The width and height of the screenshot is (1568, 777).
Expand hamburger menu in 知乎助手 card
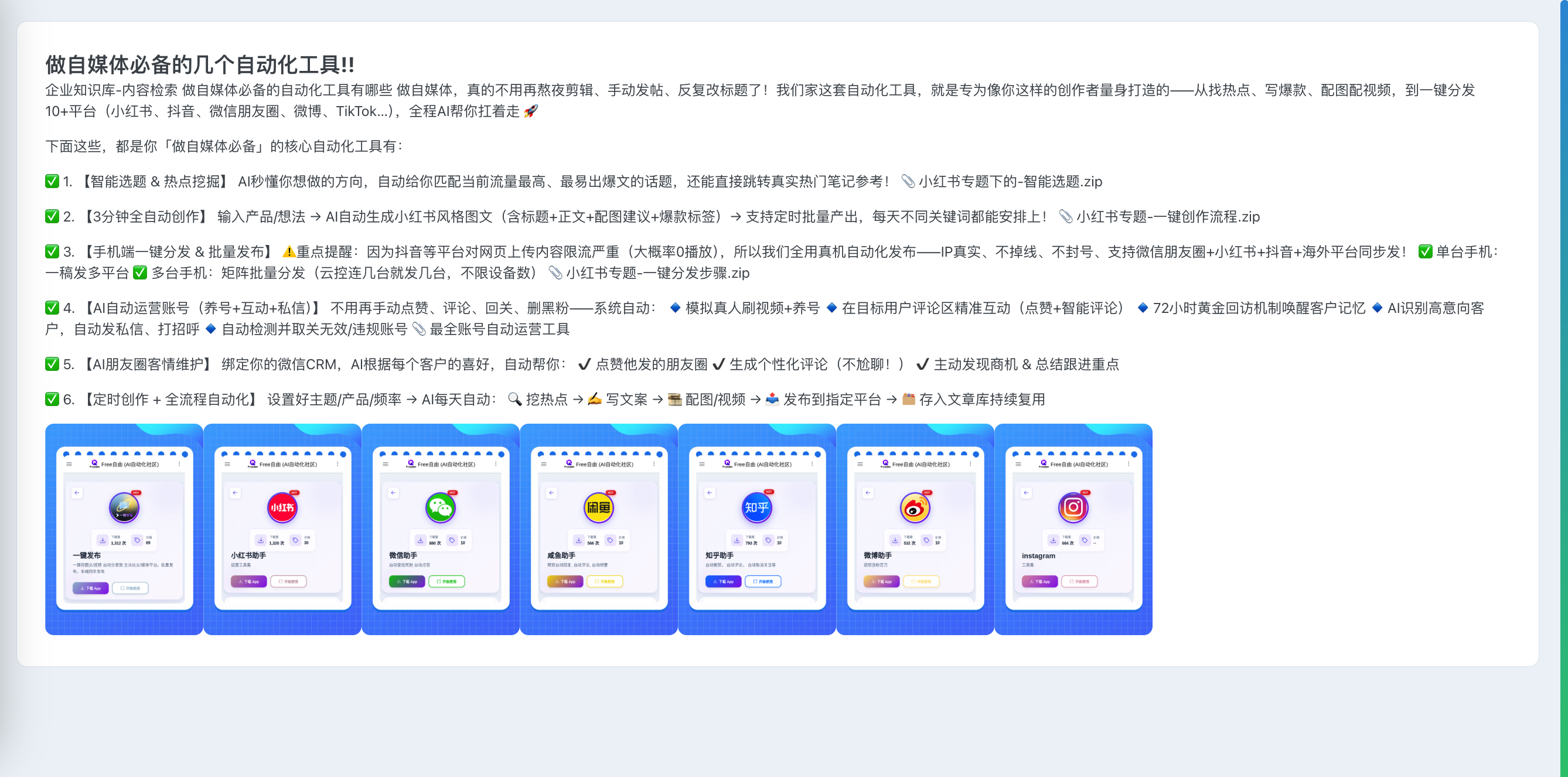tap(701, 464)
